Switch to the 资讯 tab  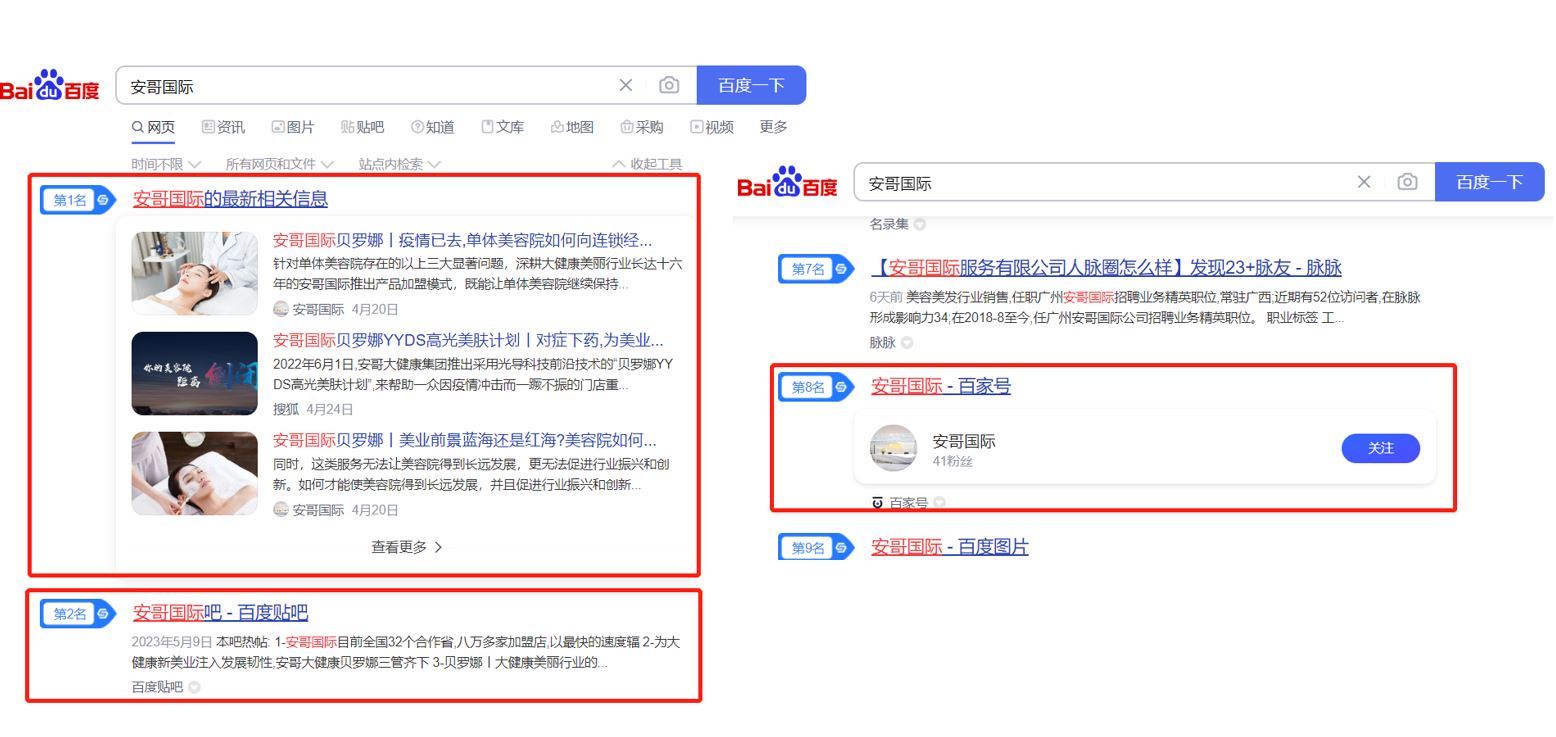[223, 127]
